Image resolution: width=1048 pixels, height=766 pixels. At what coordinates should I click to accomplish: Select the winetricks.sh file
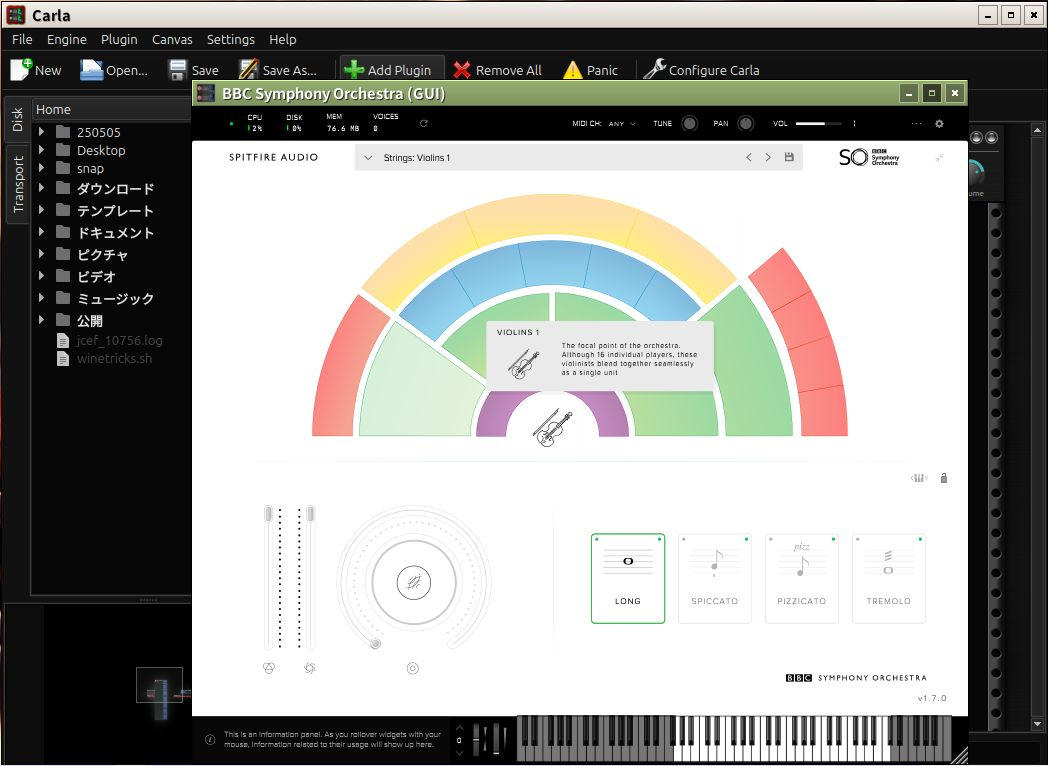114,358
